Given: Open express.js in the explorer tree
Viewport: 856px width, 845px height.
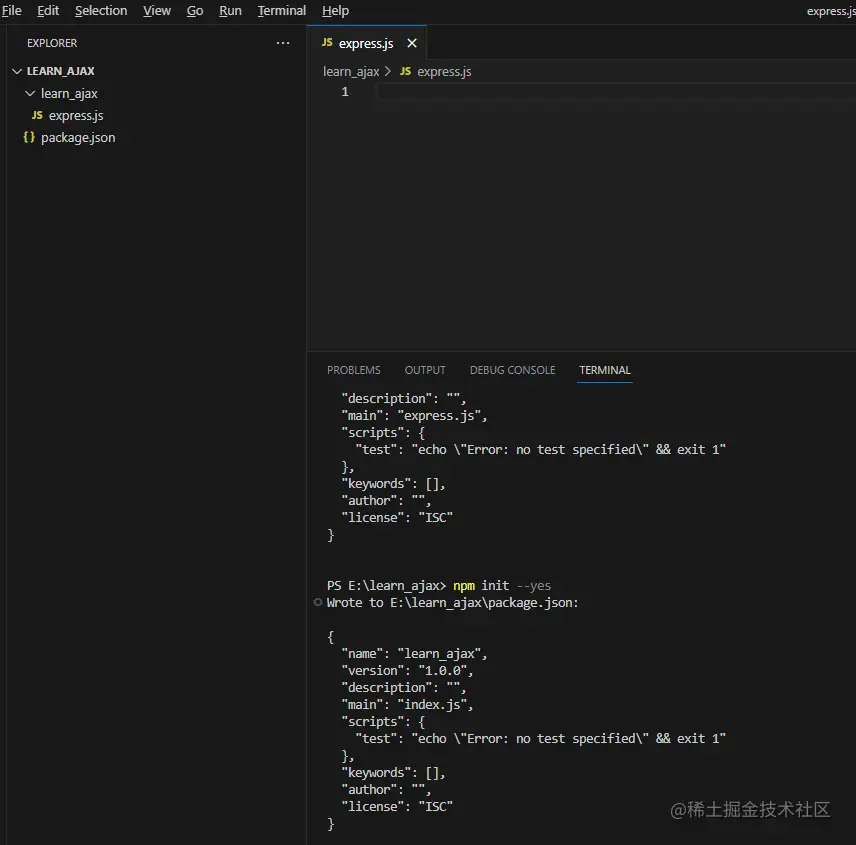Looking at the screenshot, I should point(76,116).
